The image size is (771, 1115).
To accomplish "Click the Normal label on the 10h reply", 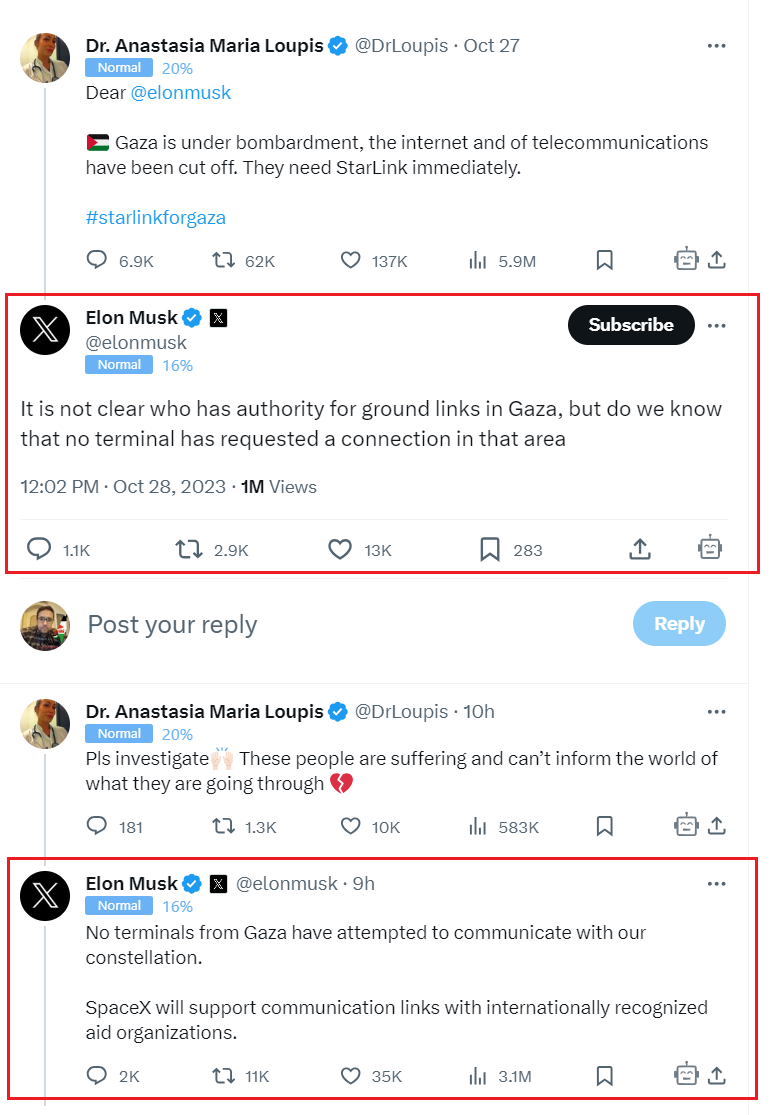I will click(x=119, y=734).
